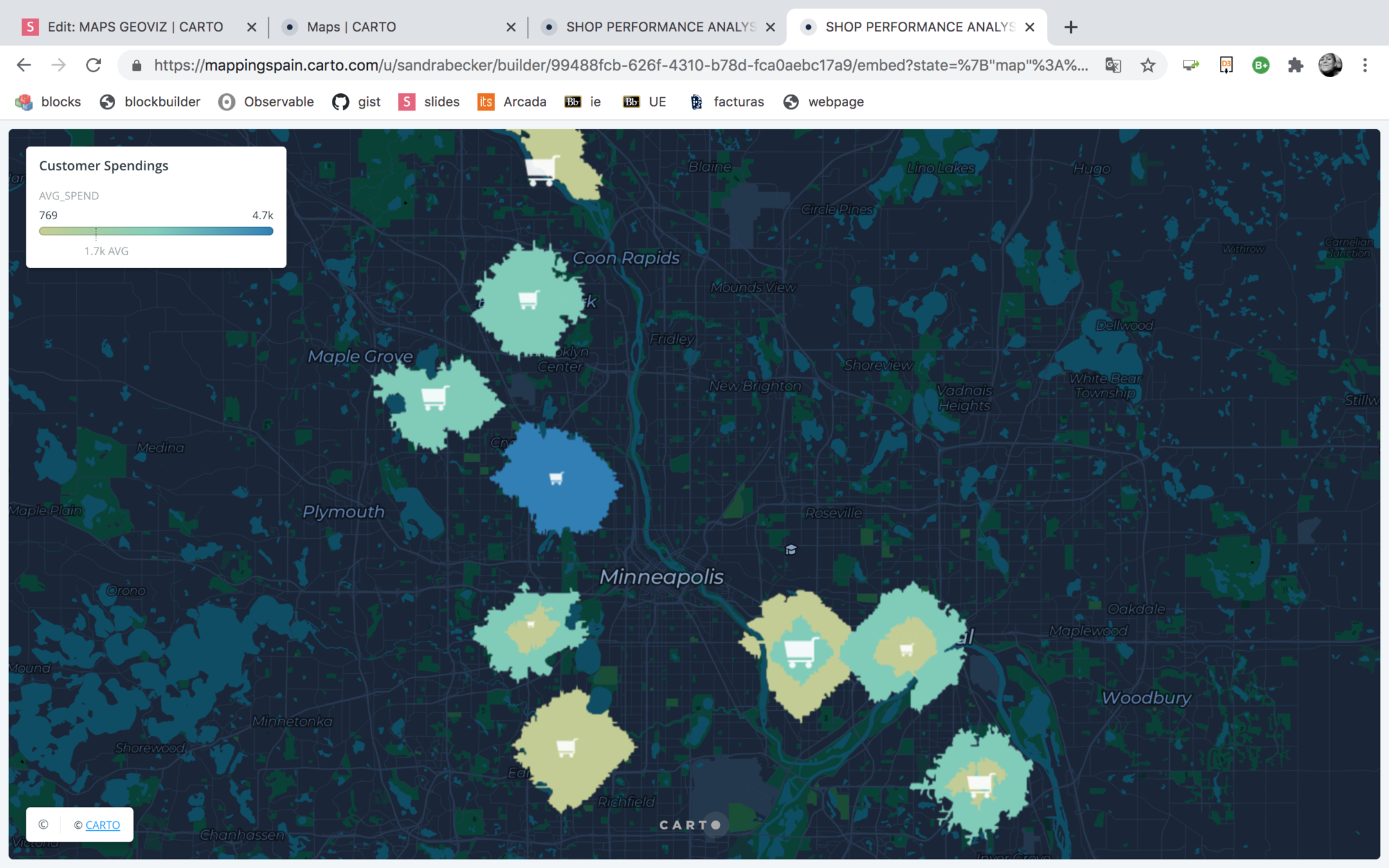1389x868 pixels.
Task: Open the Chrome extensions puzzle icon
Action: [x=1295, y=65]
